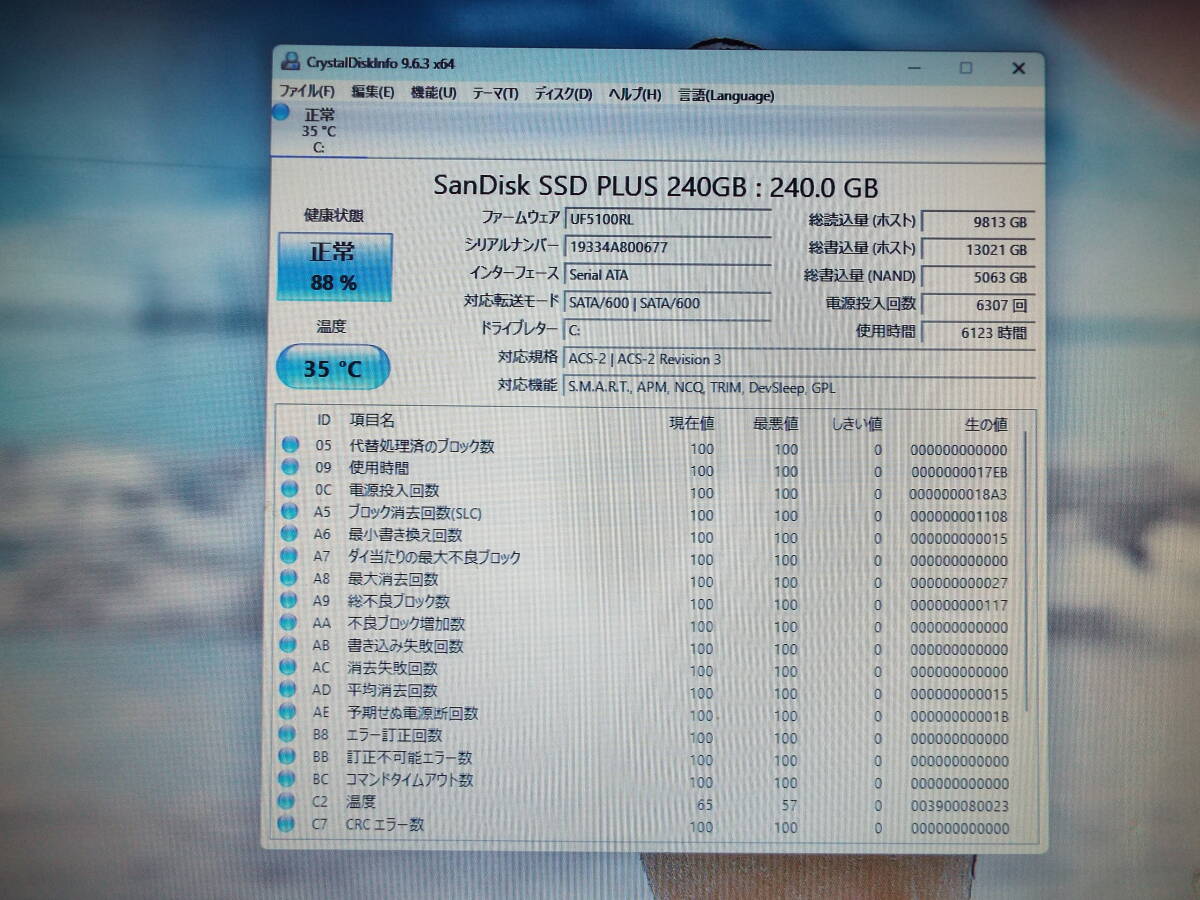Click the status circle icon for row C7
This screenshot has width=1200, height=900.
(288, 824)
